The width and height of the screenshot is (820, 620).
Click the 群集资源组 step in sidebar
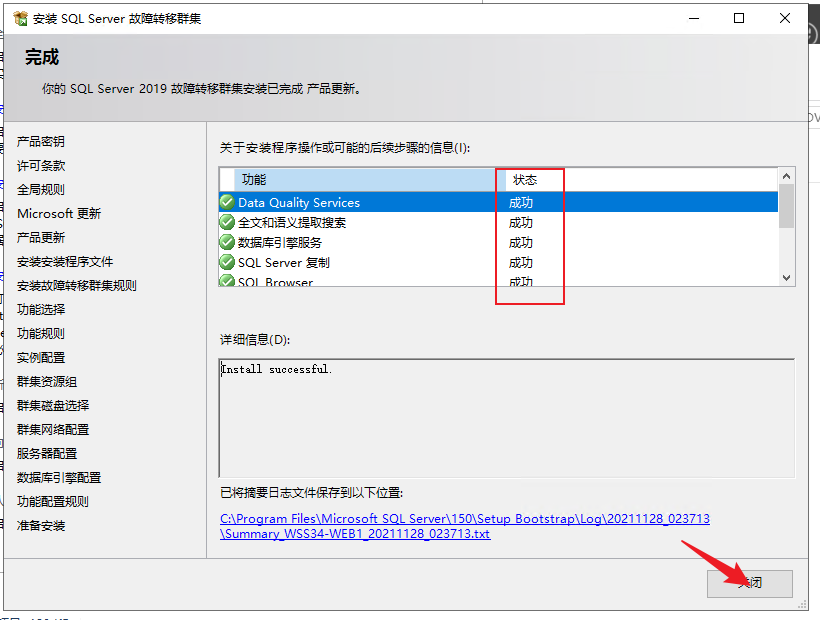coord(47,382)
